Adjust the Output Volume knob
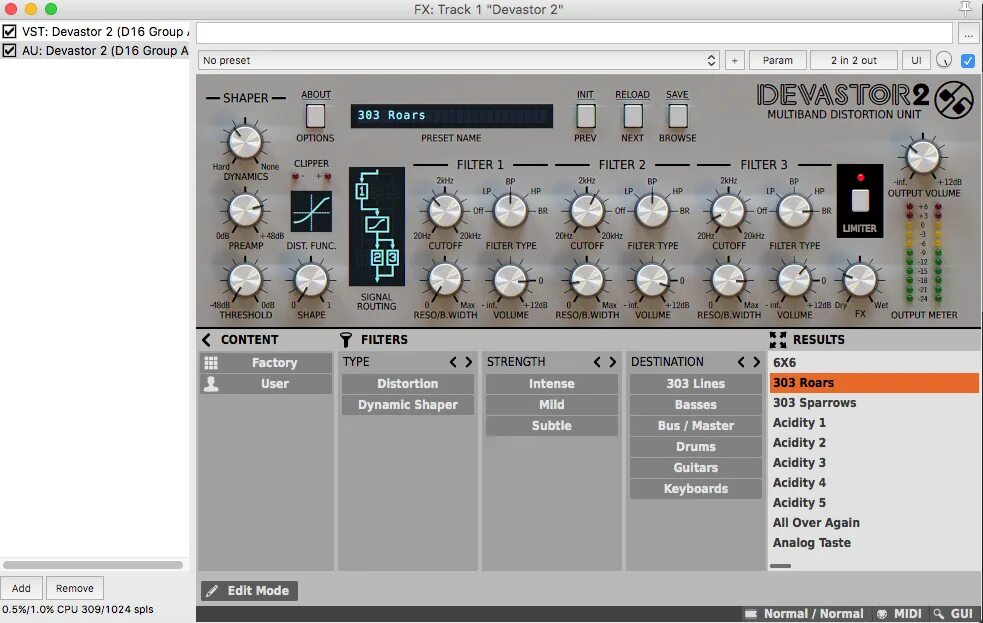Screen dimensions: 983x623 (x=923, y=157)
